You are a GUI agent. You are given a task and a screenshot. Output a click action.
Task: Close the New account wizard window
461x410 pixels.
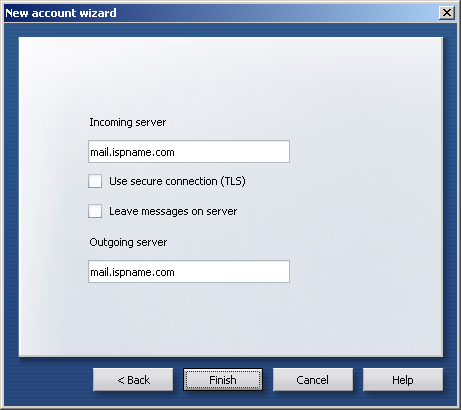pyautogui.click(x=447, y=13)
